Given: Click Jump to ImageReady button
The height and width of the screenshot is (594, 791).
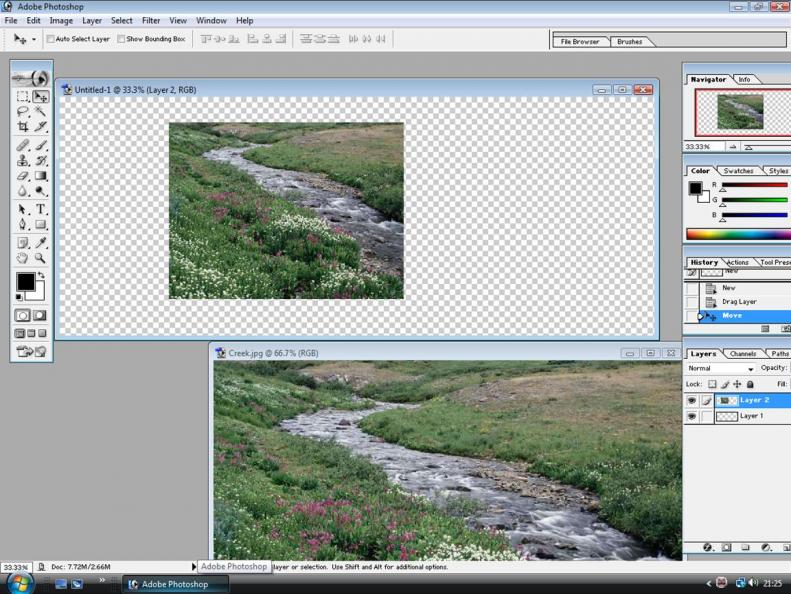Looking at the screenshot, I should click(31, 351).
